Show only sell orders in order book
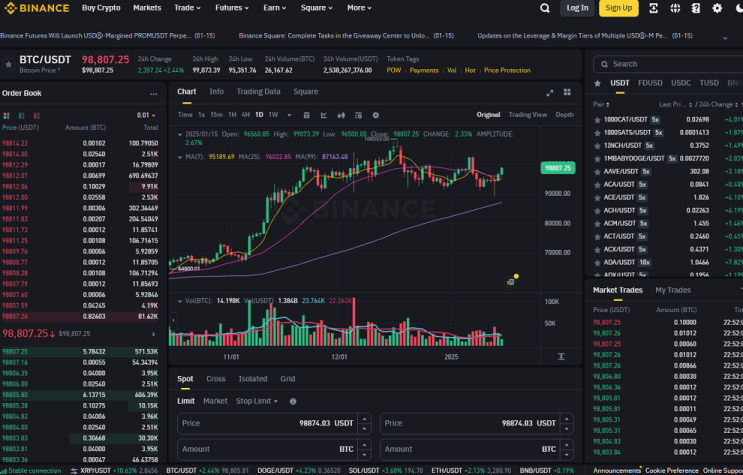 (x=36, y=116)
